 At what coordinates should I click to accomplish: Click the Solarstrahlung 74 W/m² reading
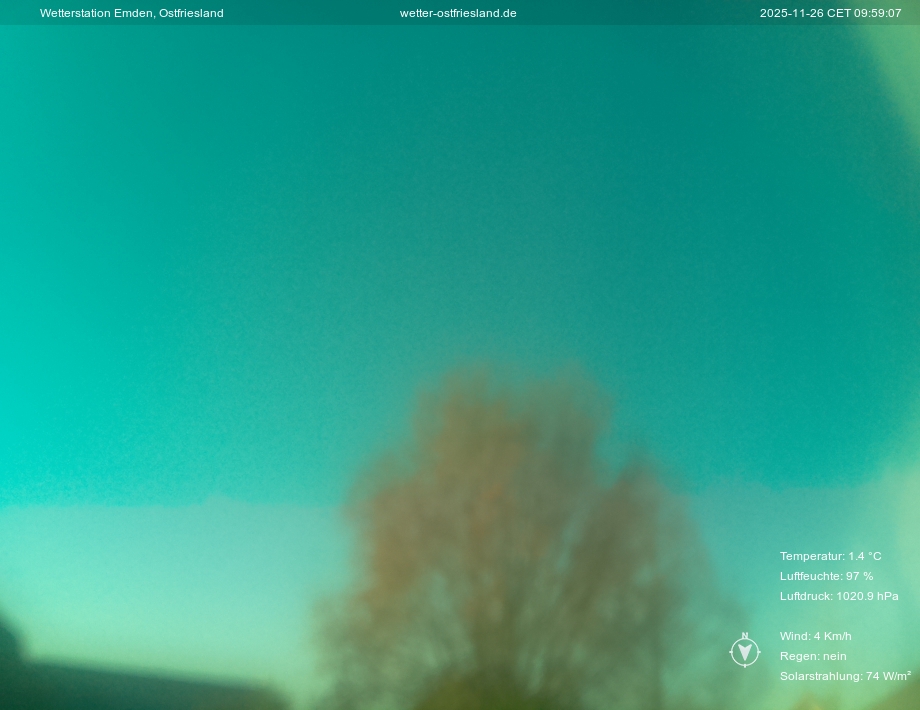pyautogui.click(x=844, y=676)
